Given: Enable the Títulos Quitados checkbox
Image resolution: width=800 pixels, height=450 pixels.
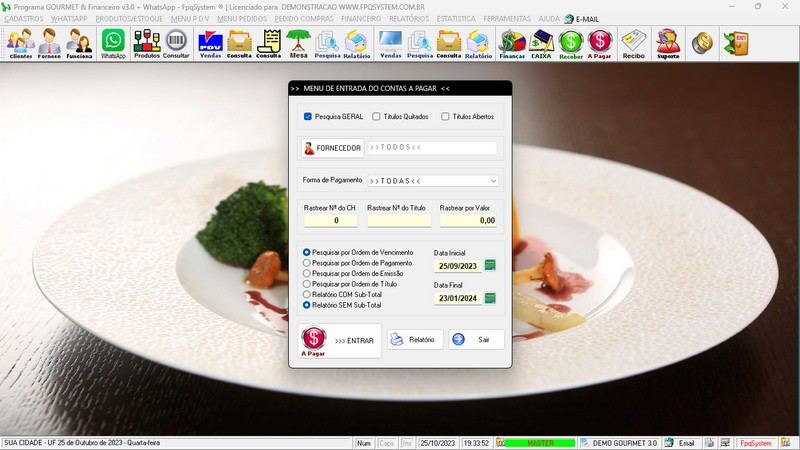Looking at the screenshot, I should click(x=376, y=116).
